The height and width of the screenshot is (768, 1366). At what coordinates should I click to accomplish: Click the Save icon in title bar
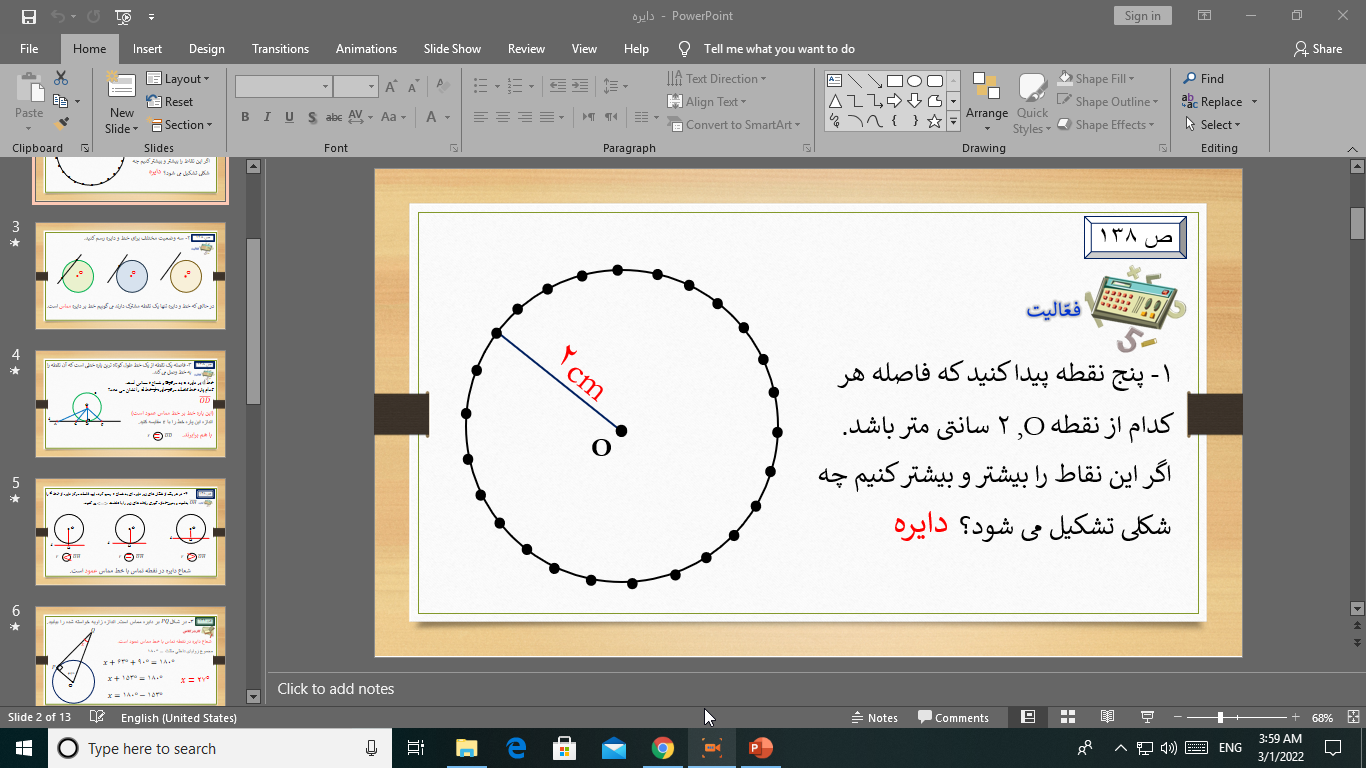29,16
